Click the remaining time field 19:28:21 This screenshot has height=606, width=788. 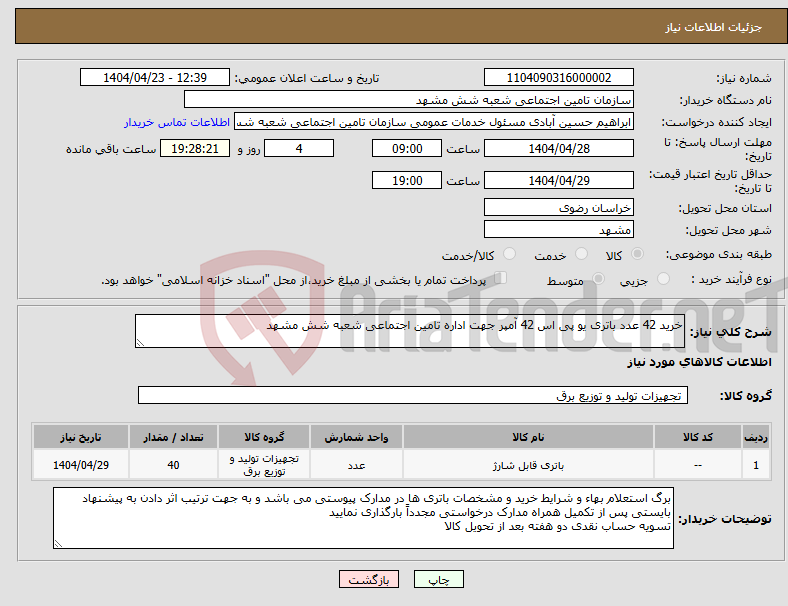(x=195, y=148)
